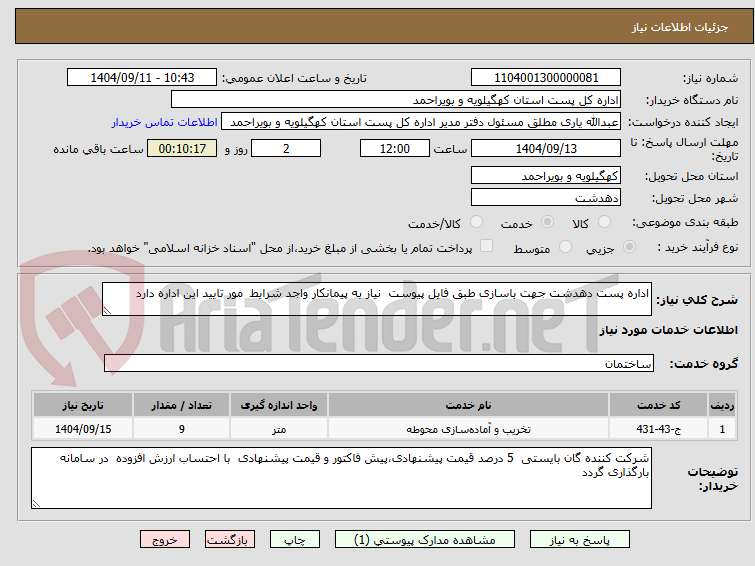Select the کالا radio button
The width and height of the screenshot is (755, 566).
click(x=604, y=222)
